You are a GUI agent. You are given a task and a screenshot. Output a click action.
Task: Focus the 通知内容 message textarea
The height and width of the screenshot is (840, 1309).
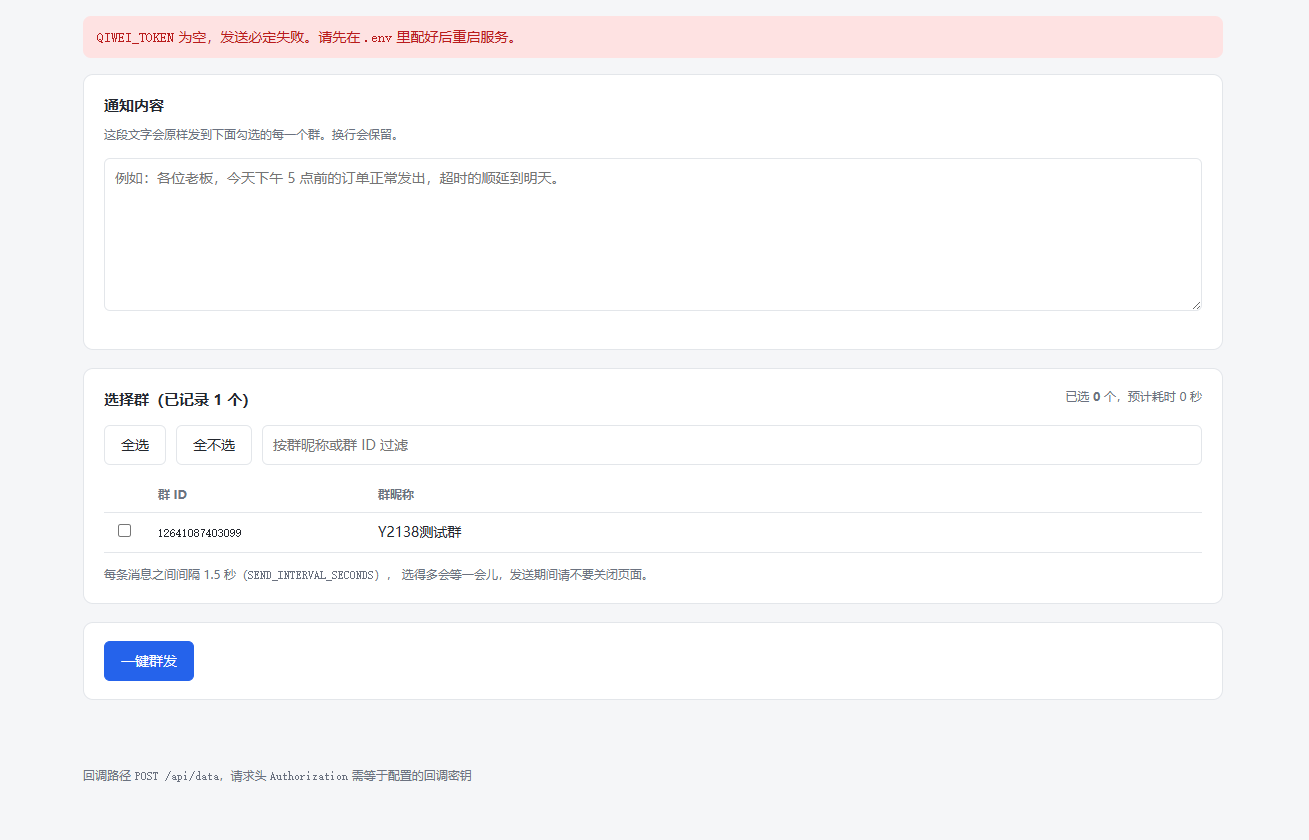coord(653,234)
